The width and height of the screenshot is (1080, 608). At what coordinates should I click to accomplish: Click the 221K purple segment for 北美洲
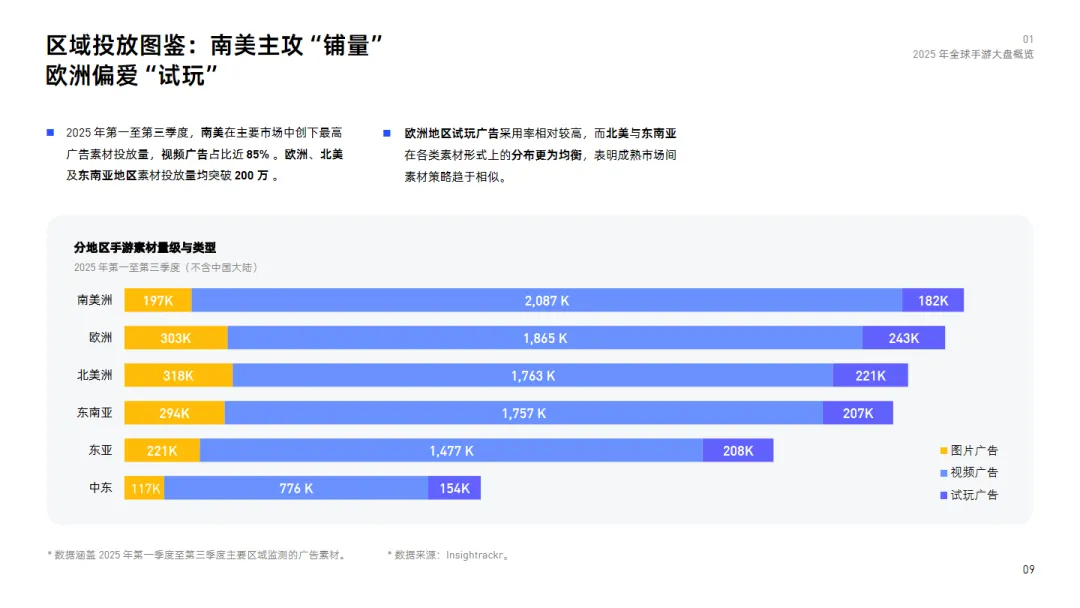tap(871, 375)
